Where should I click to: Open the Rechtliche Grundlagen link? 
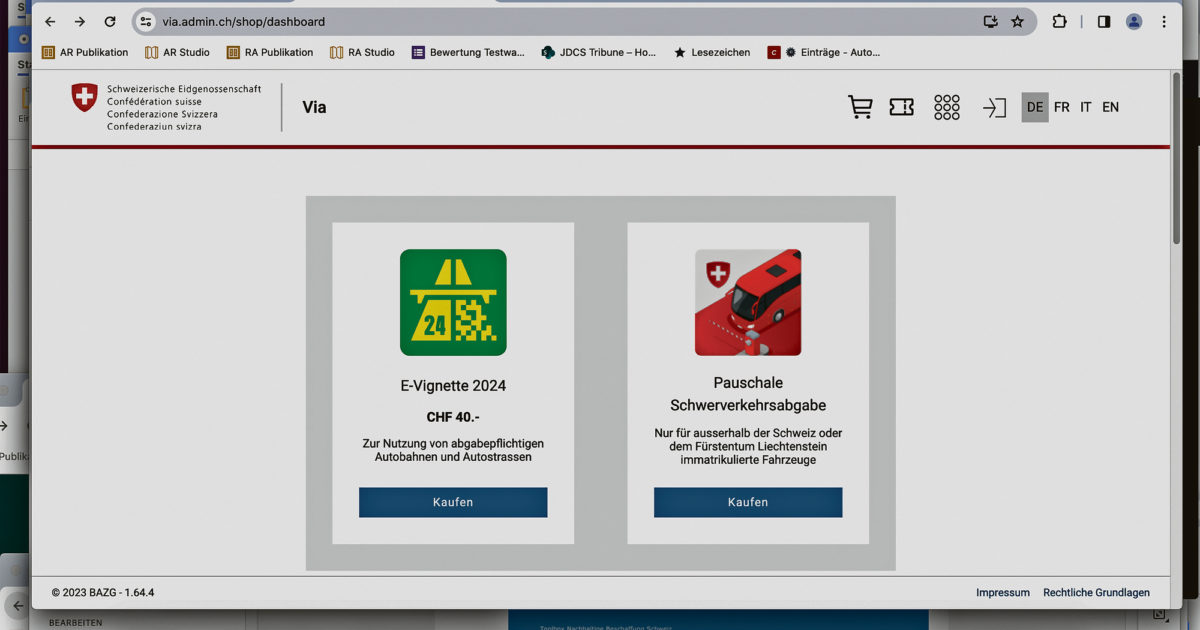(x=1096, y=592)
